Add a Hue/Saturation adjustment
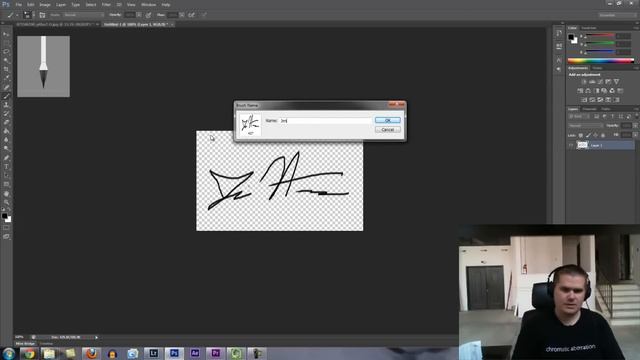 (580, 91)
